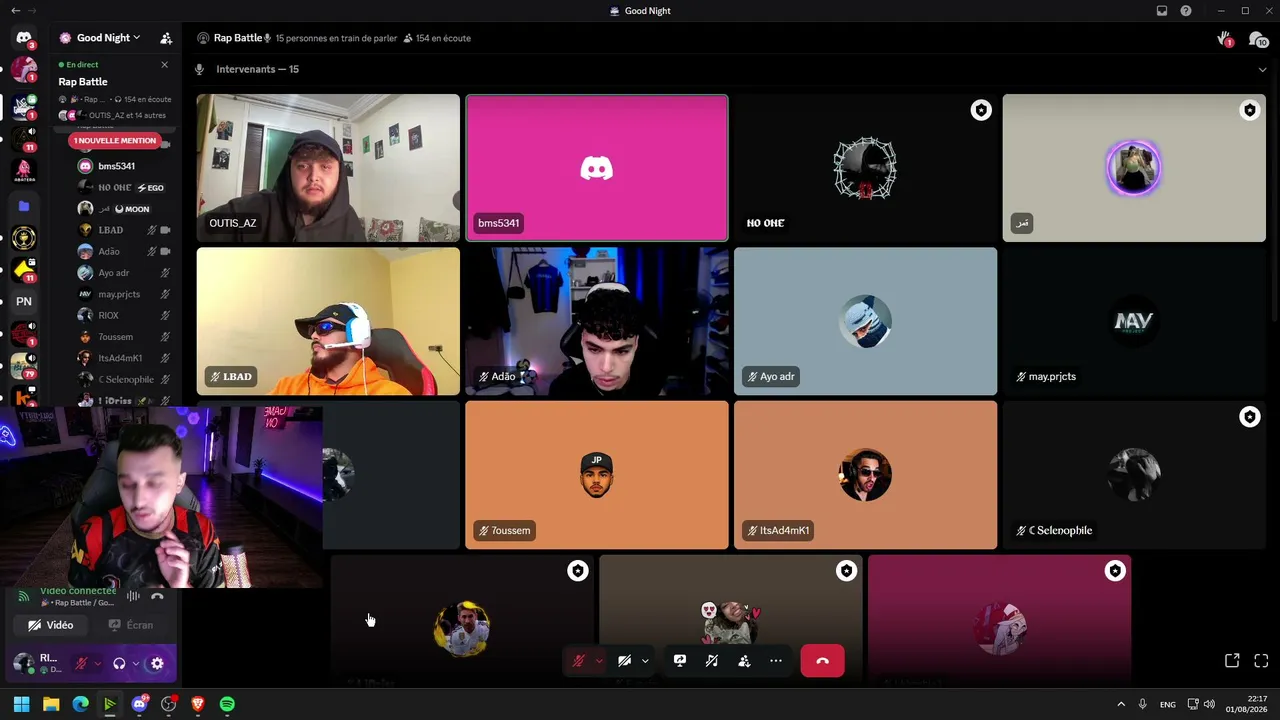Collapse the Intervenants speakers section
Viewport: 1280px width, 720px height.
1262,70
